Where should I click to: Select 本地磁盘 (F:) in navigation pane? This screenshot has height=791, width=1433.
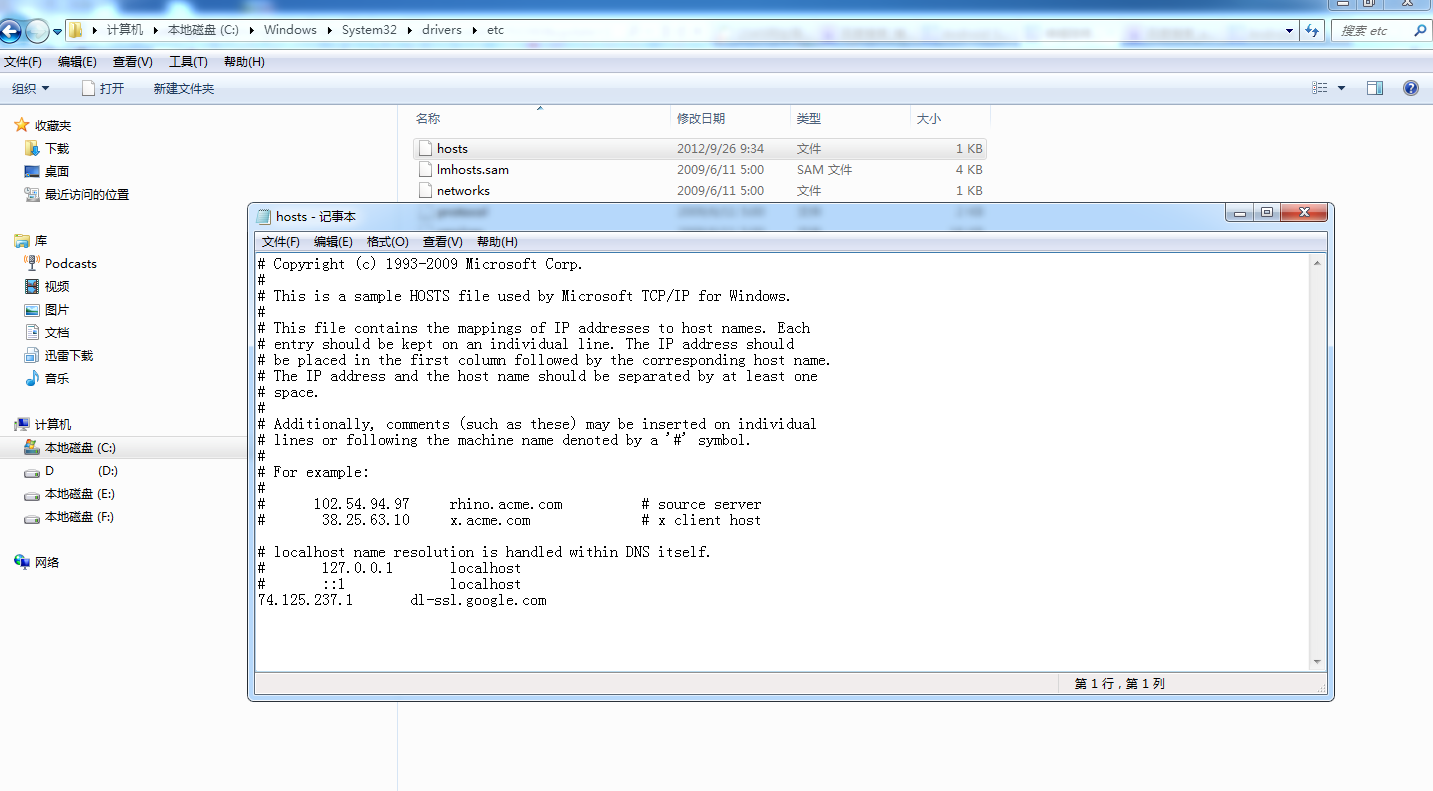[x=79, y=517]
